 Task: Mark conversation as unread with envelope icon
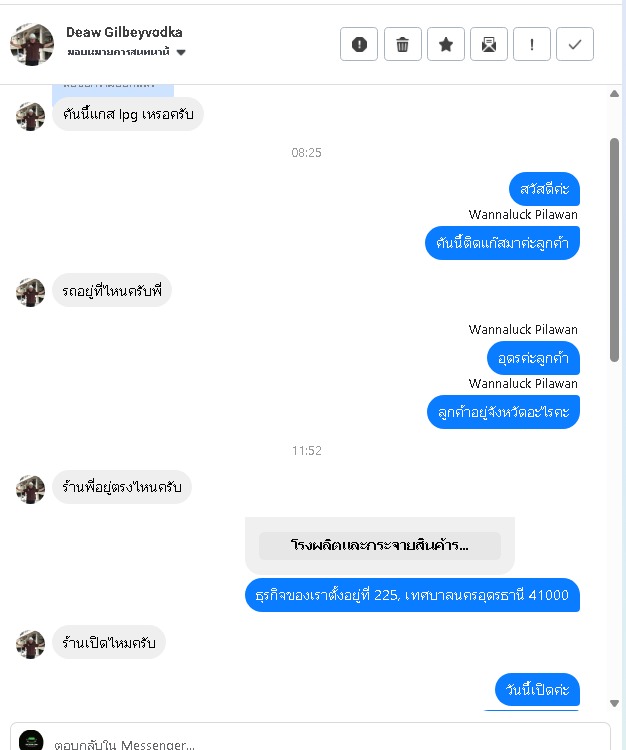(x=489, y=44)
